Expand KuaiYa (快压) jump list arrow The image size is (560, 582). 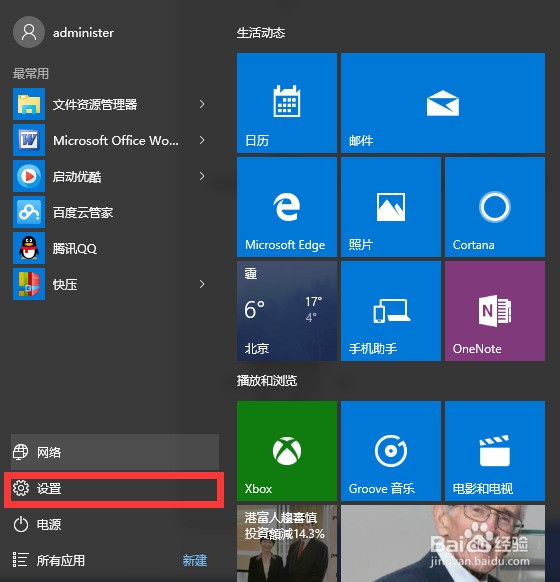point(202,284)
